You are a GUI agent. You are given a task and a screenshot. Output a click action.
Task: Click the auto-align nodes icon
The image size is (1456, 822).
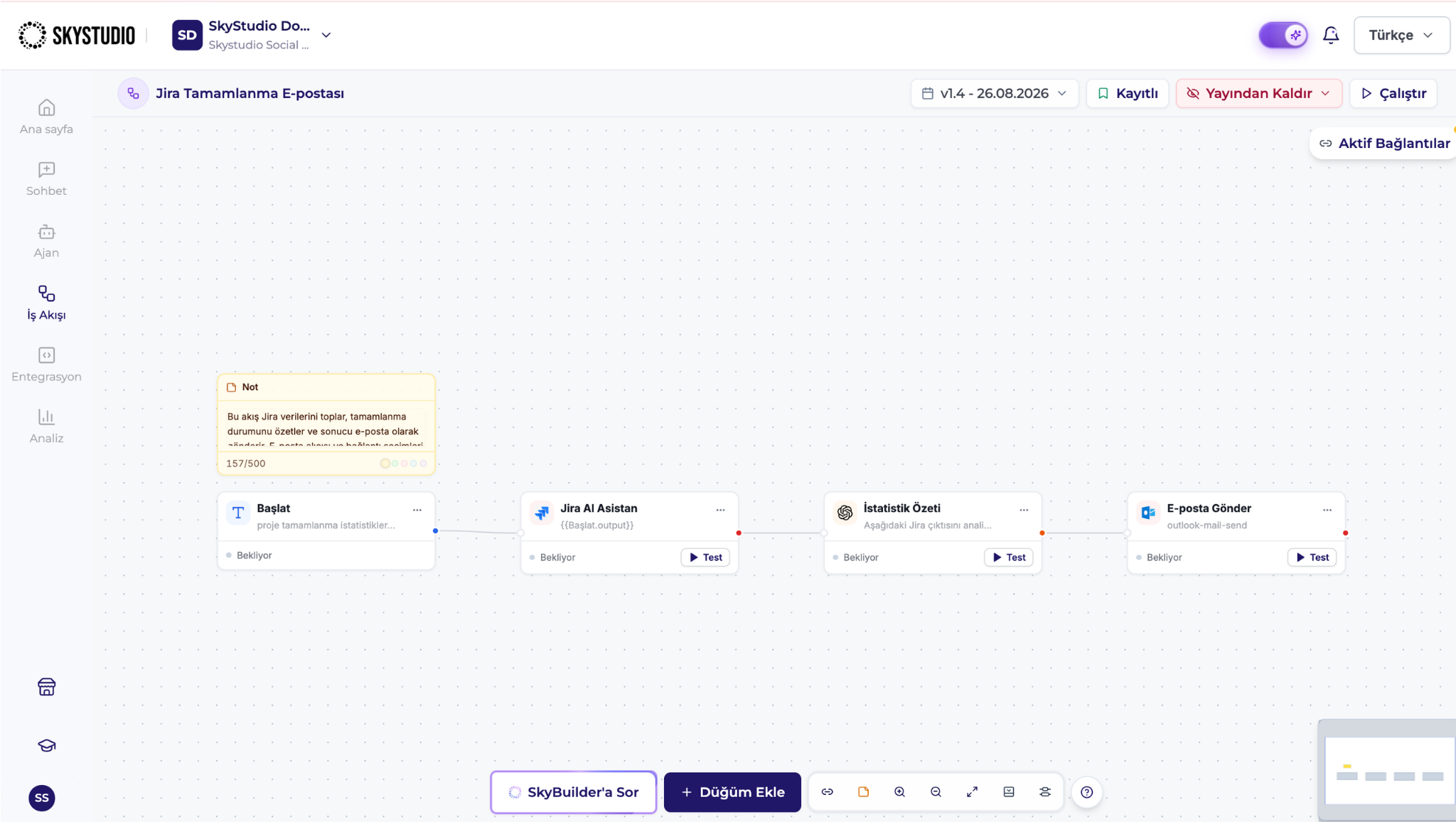[x=1045, y=791]
